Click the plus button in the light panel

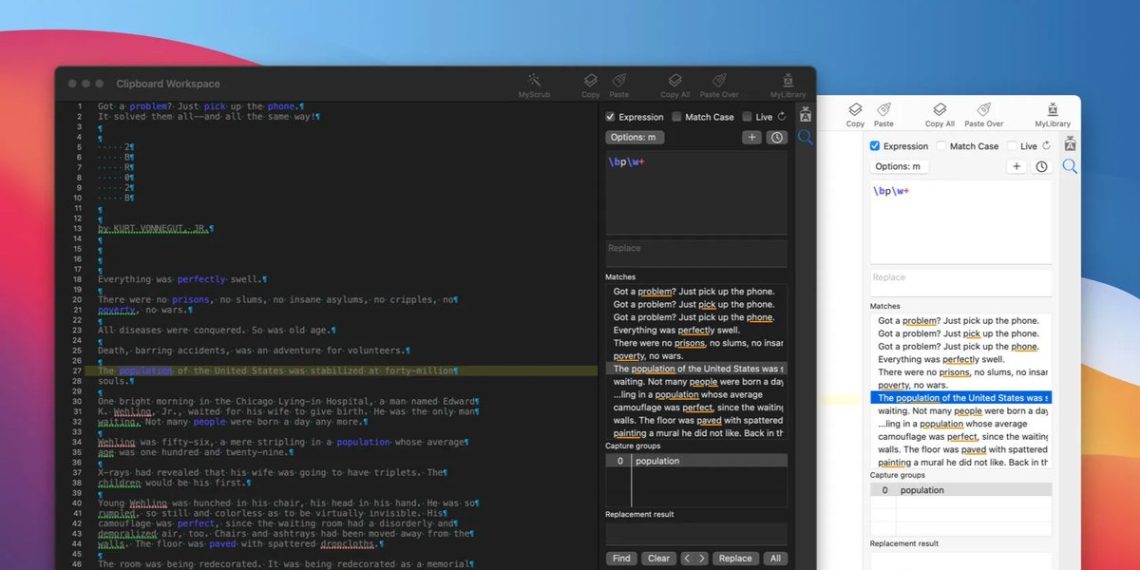pyautogui.click(x=1016, y=166)
